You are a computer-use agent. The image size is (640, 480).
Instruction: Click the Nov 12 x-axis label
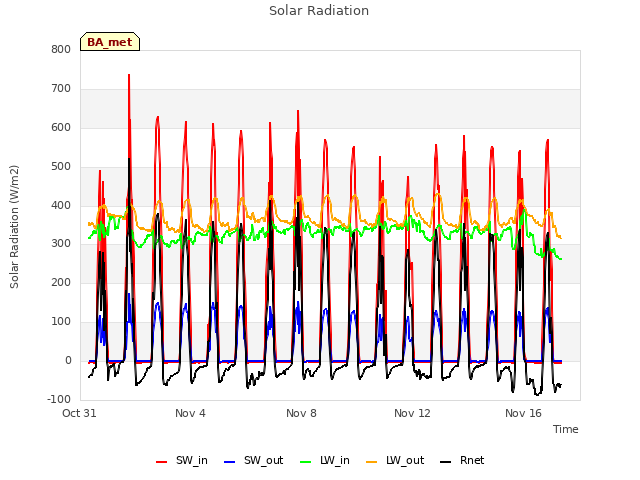(412, 413)
